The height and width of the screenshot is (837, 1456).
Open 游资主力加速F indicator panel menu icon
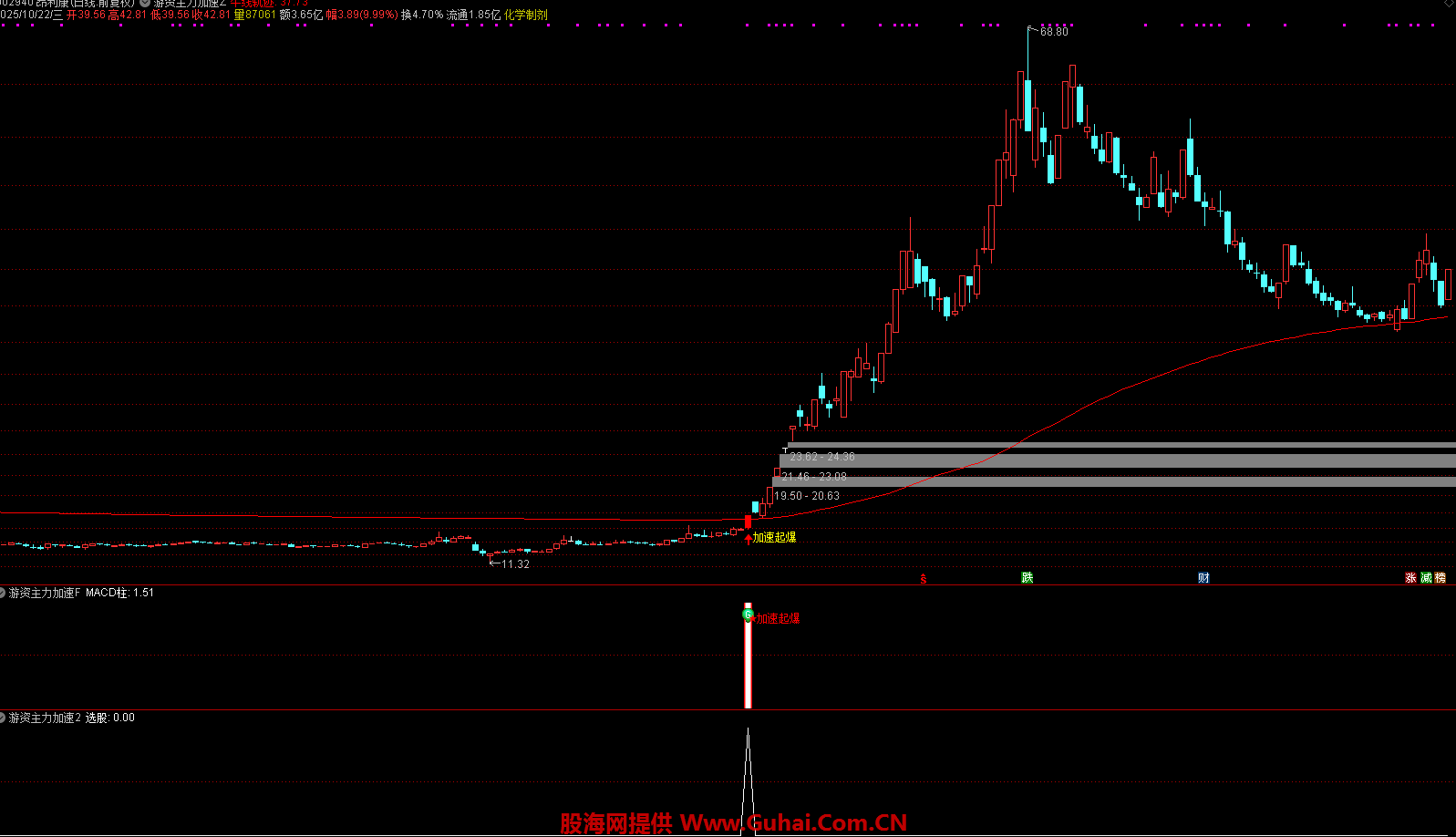pos(3,593)
